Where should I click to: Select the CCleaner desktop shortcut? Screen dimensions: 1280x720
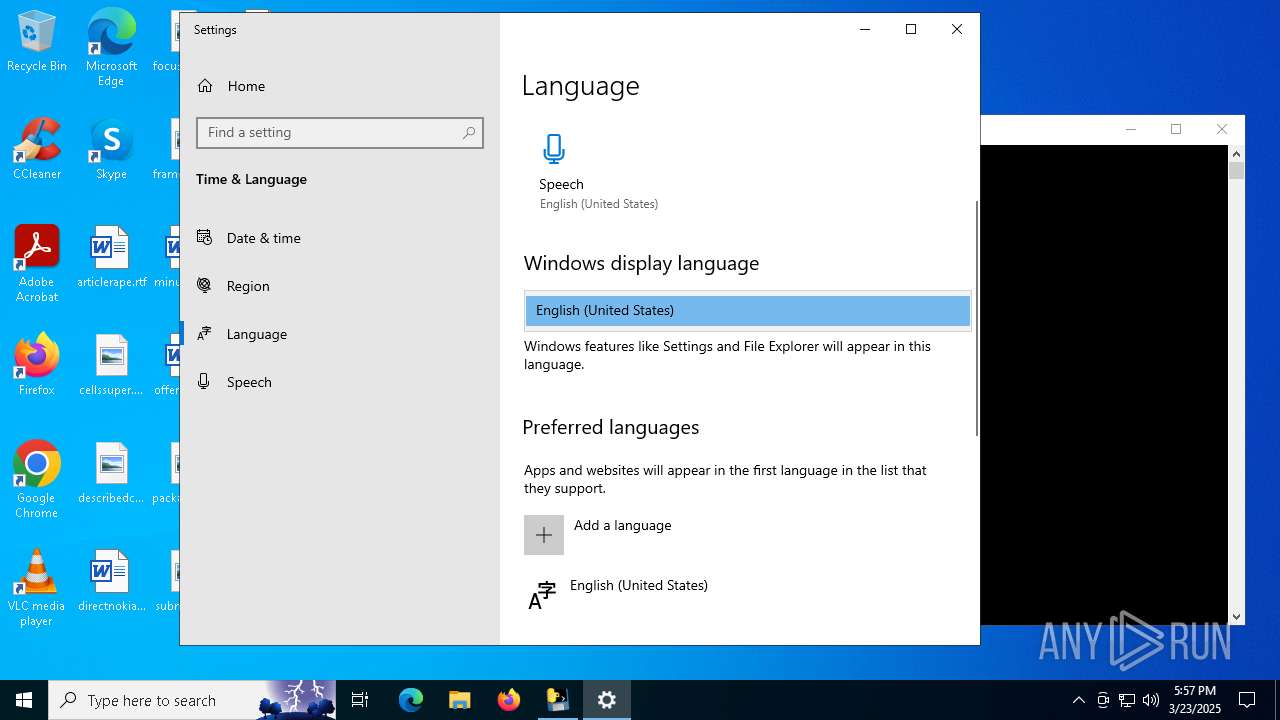(37, 149)
